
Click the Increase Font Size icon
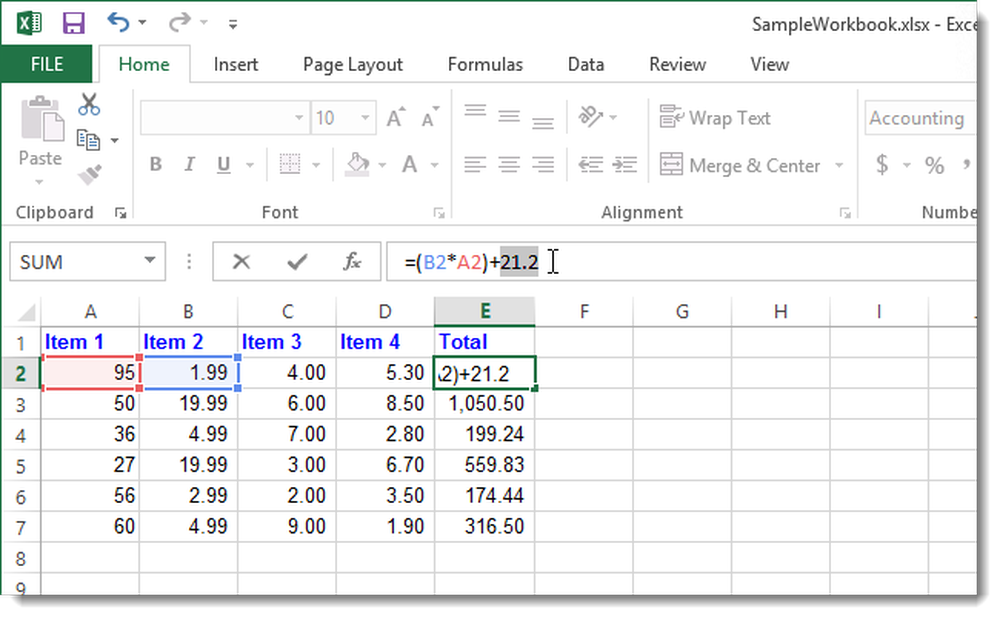pos(395,118)
